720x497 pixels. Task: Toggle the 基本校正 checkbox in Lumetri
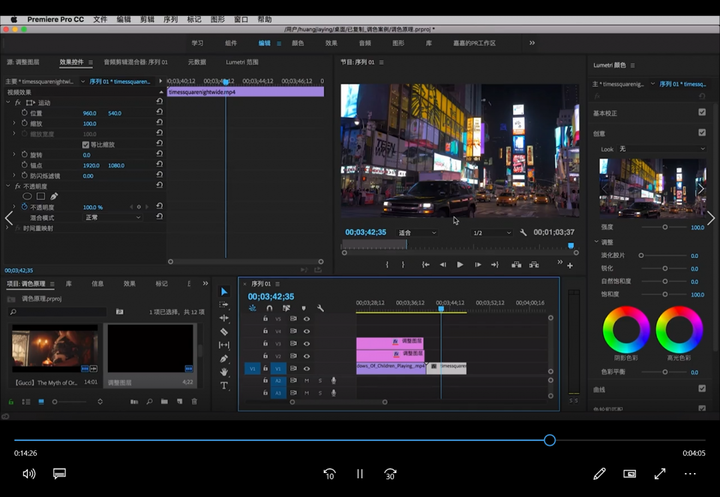[702, 113]
